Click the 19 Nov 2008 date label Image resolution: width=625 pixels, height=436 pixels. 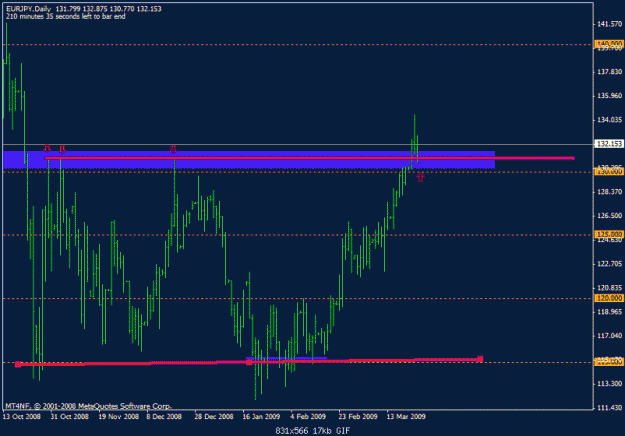pos(118,416)
